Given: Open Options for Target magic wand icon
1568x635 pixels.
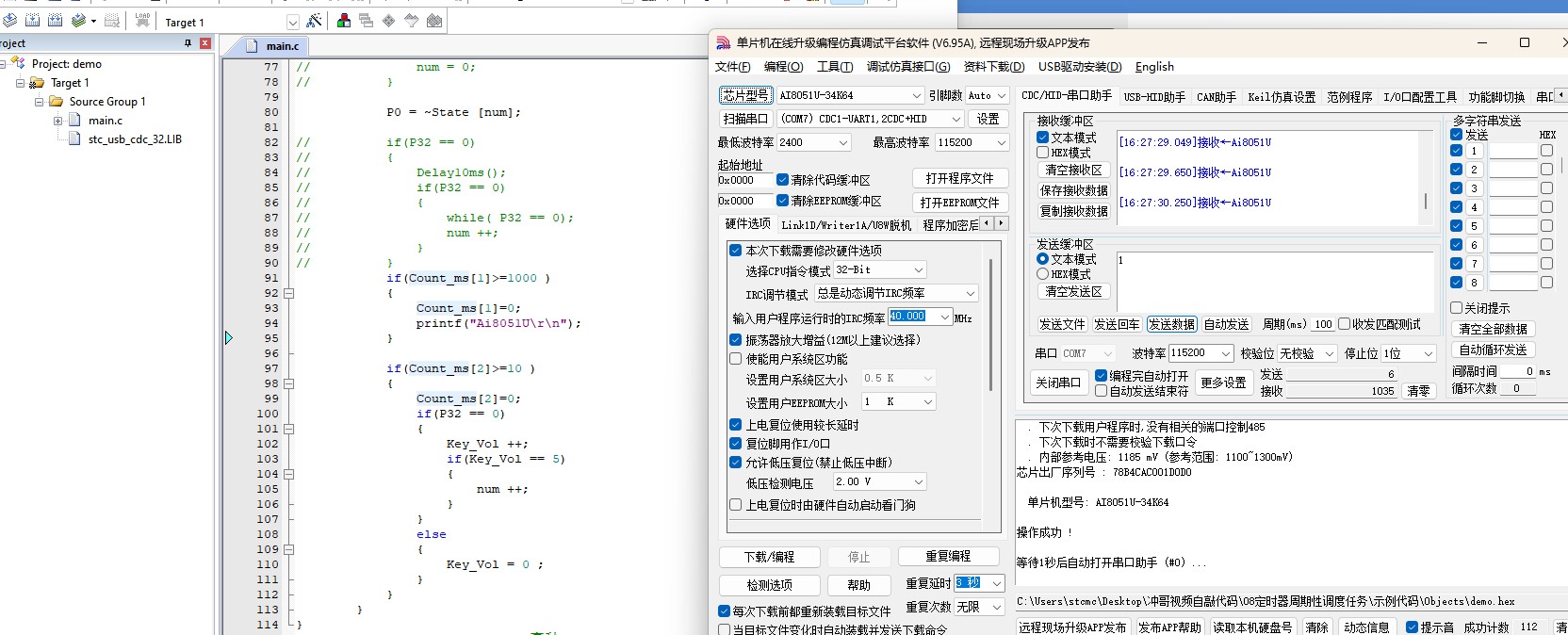Looking at the screenshot, I should tap(315, 21).
